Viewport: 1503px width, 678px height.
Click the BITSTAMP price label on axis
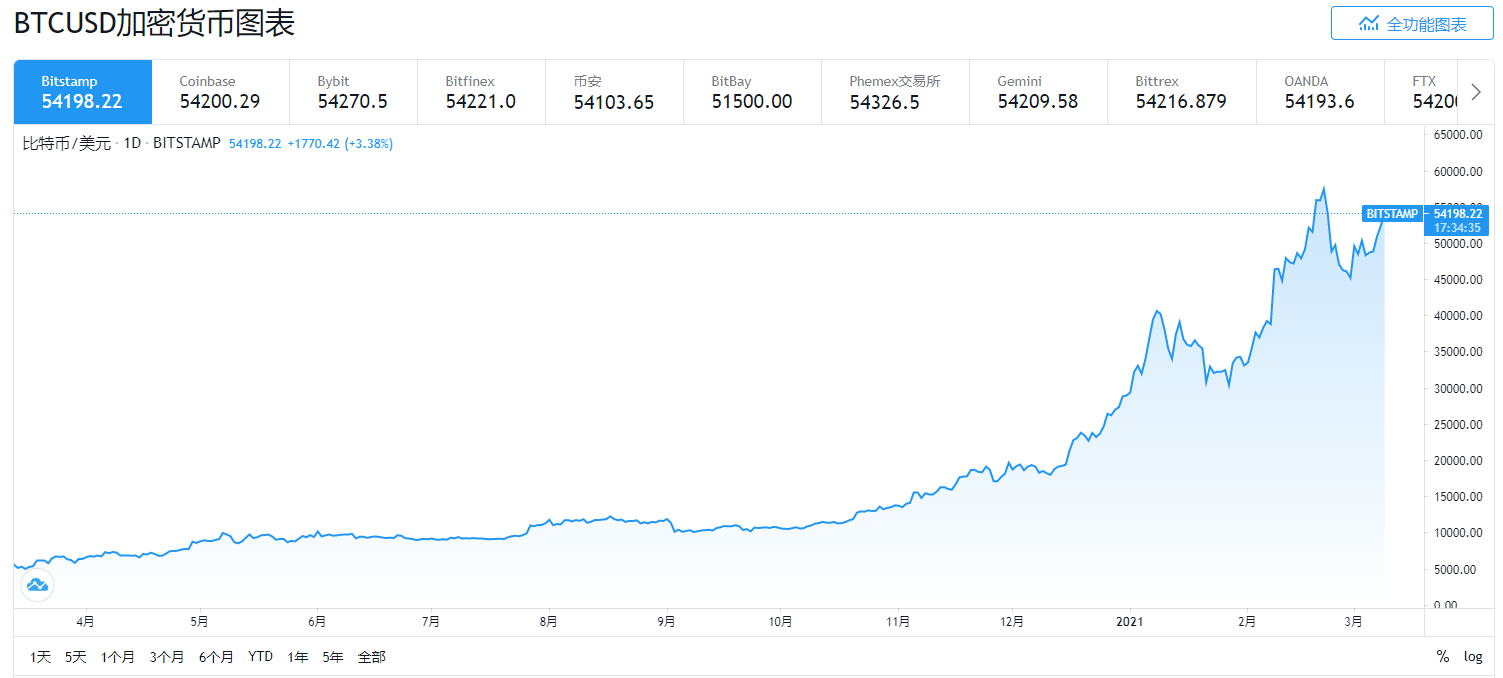(1392, 214)
